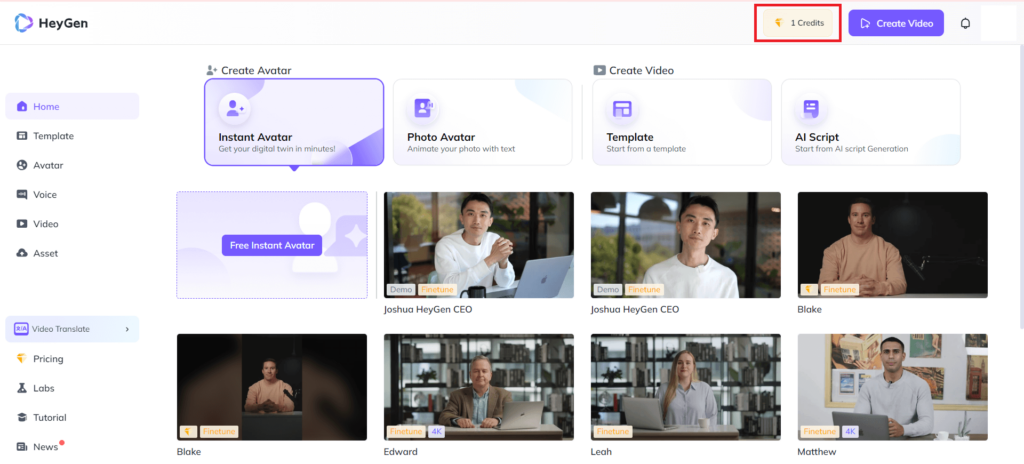The width and height of the screenshot is (1024, 464).
Task: Click the Labs flask icon in sidebar
Action: 22,388
